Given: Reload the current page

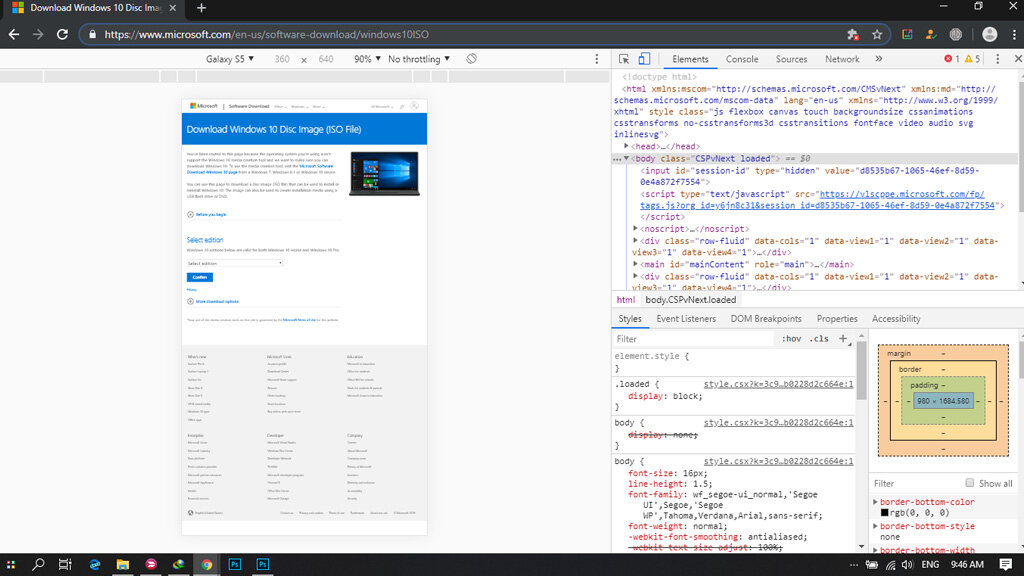Looking at the screenshot, I should (x=62, y=35).
